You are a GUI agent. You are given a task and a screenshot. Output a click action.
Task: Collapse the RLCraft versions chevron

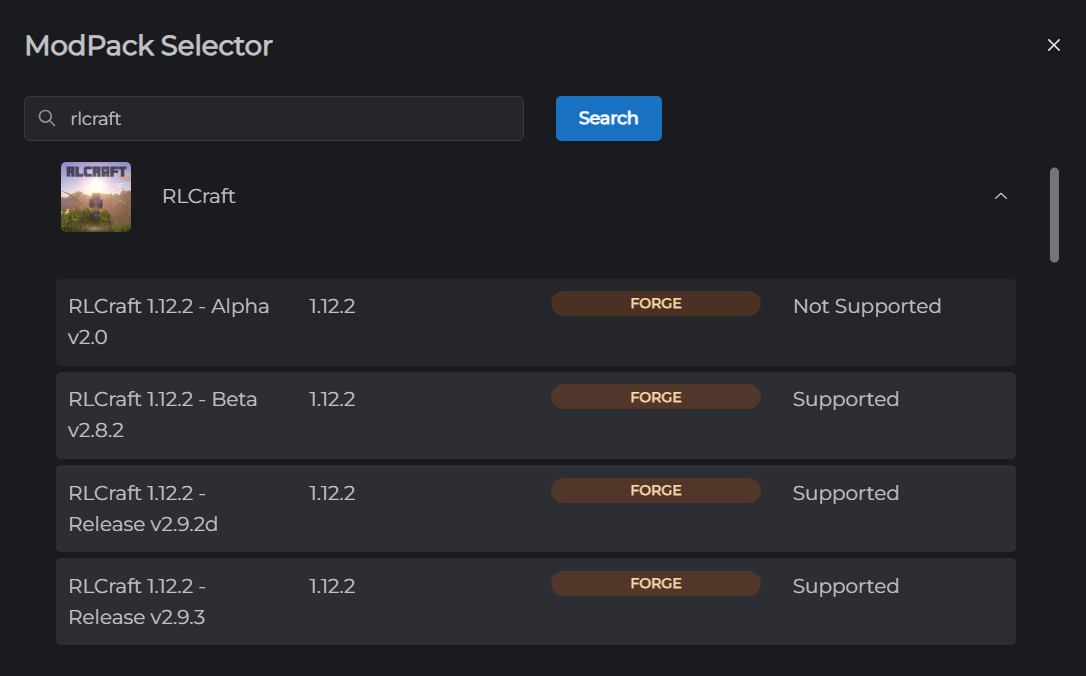click(x=1001, y=197)
